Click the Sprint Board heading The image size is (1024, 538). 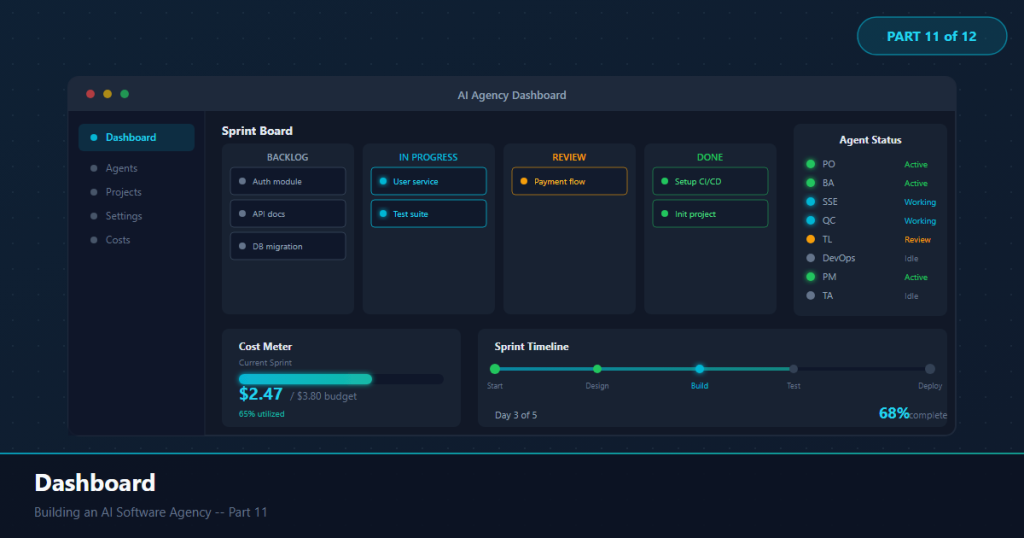[257, 131]
